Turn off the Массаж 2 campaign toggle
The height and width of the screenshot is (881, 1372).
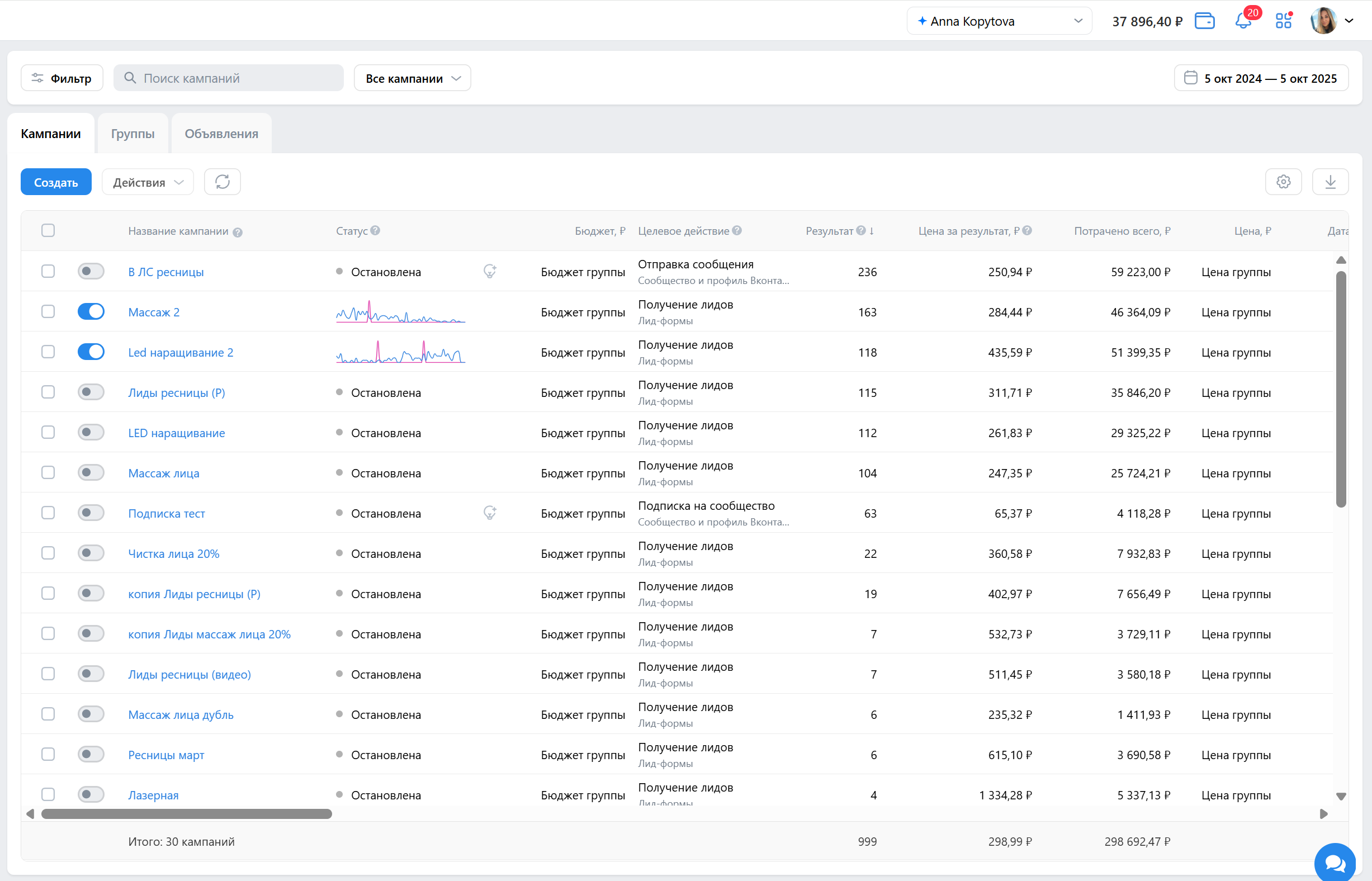point(91,312)
